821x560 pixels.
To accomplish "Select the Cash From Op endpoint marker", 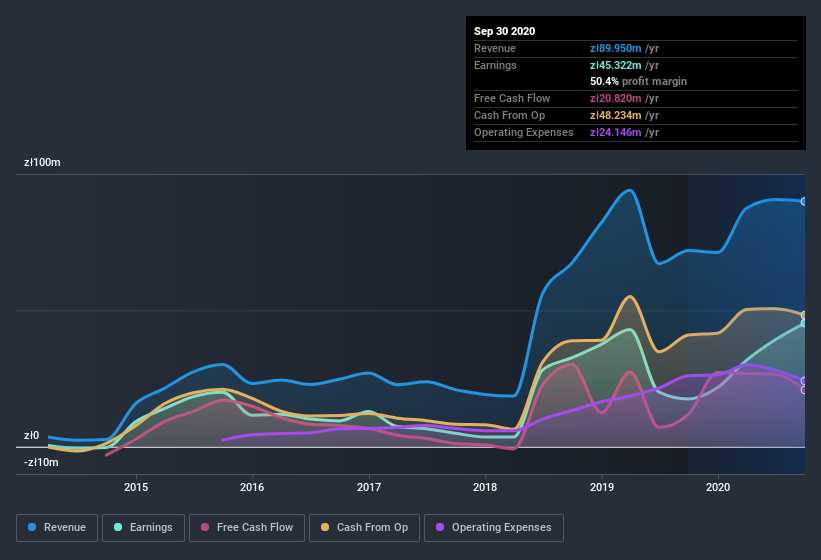I will click(x=804, y=315).
